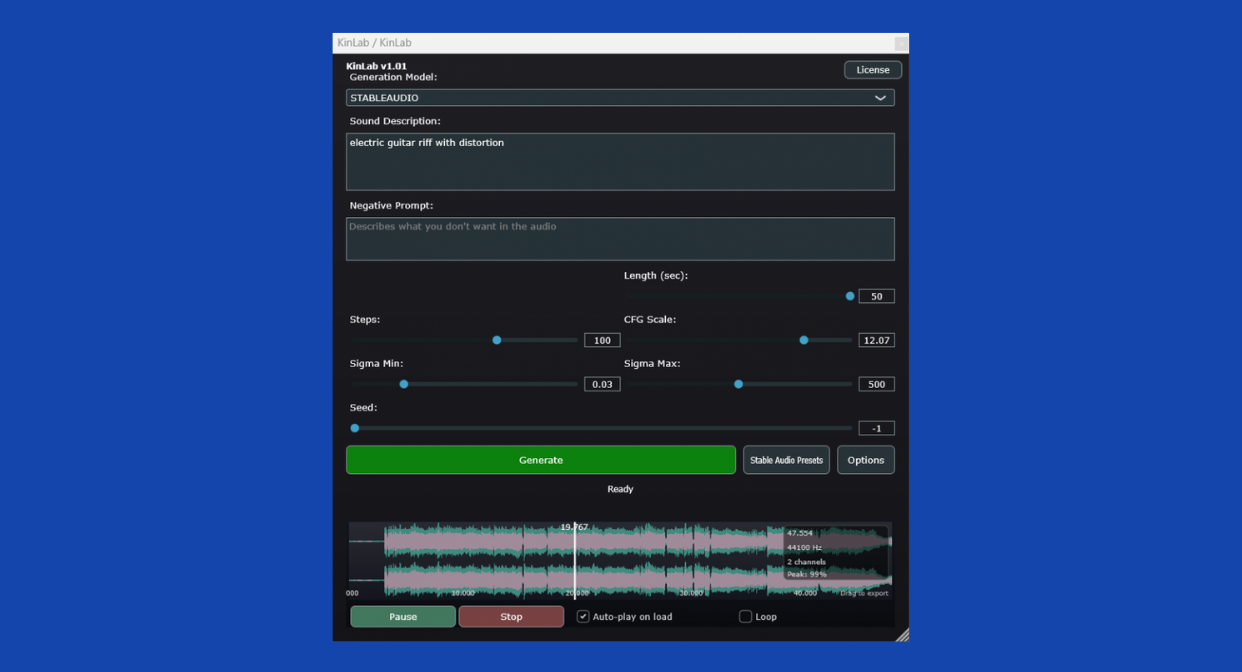Stop the audio playback

pos(511,617)
